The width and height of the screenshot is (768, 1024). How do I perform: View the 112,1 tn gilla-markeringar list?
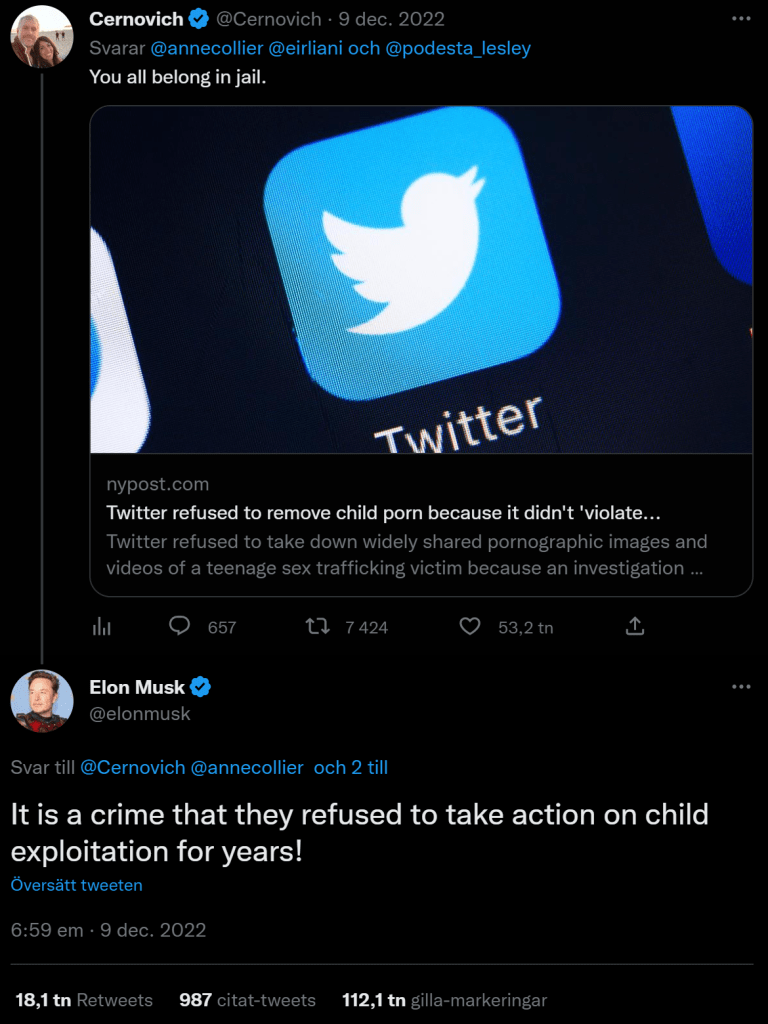coord(444,1000)
